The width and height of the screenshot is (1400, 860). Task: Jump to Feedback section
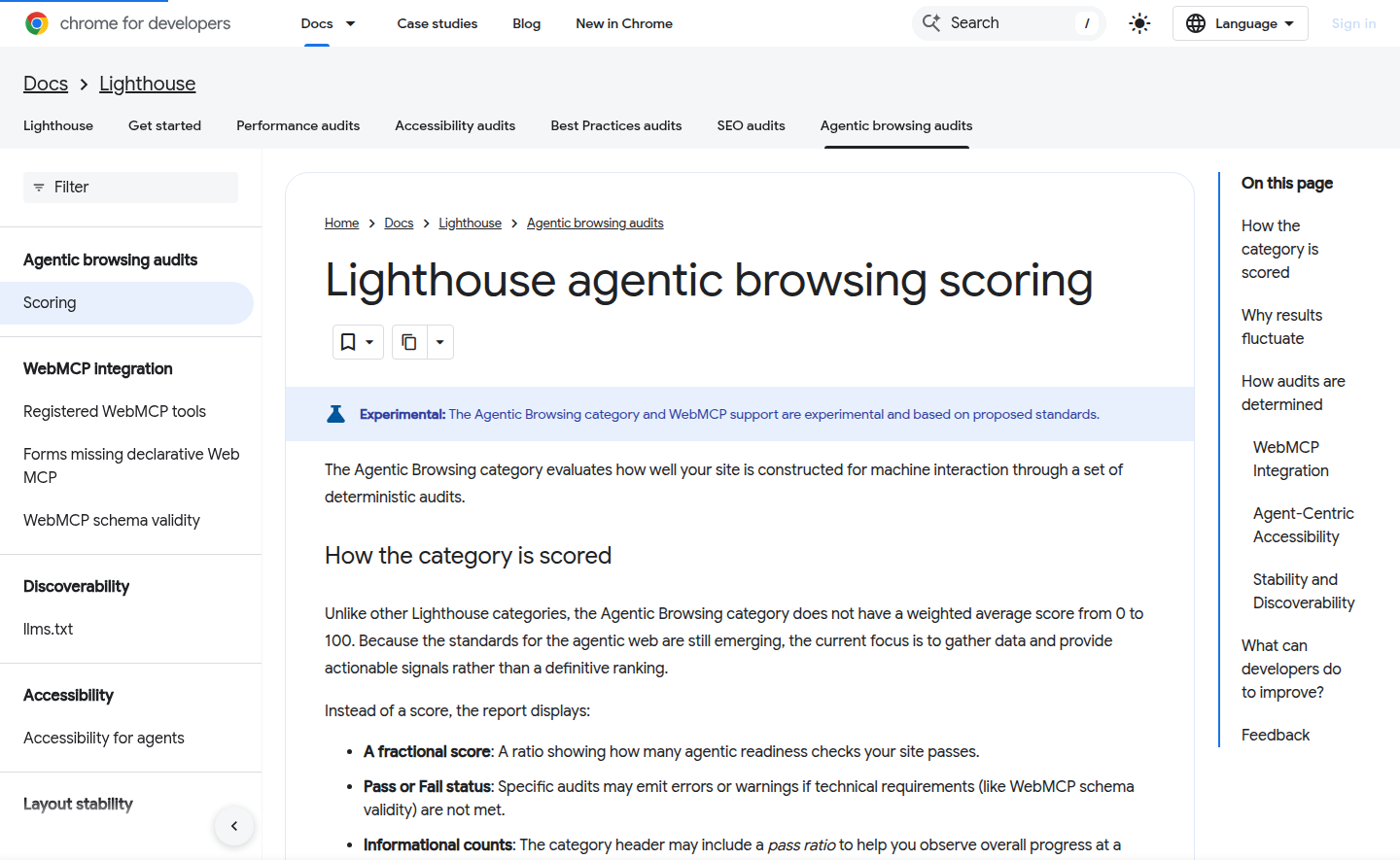click(1276, 735)
